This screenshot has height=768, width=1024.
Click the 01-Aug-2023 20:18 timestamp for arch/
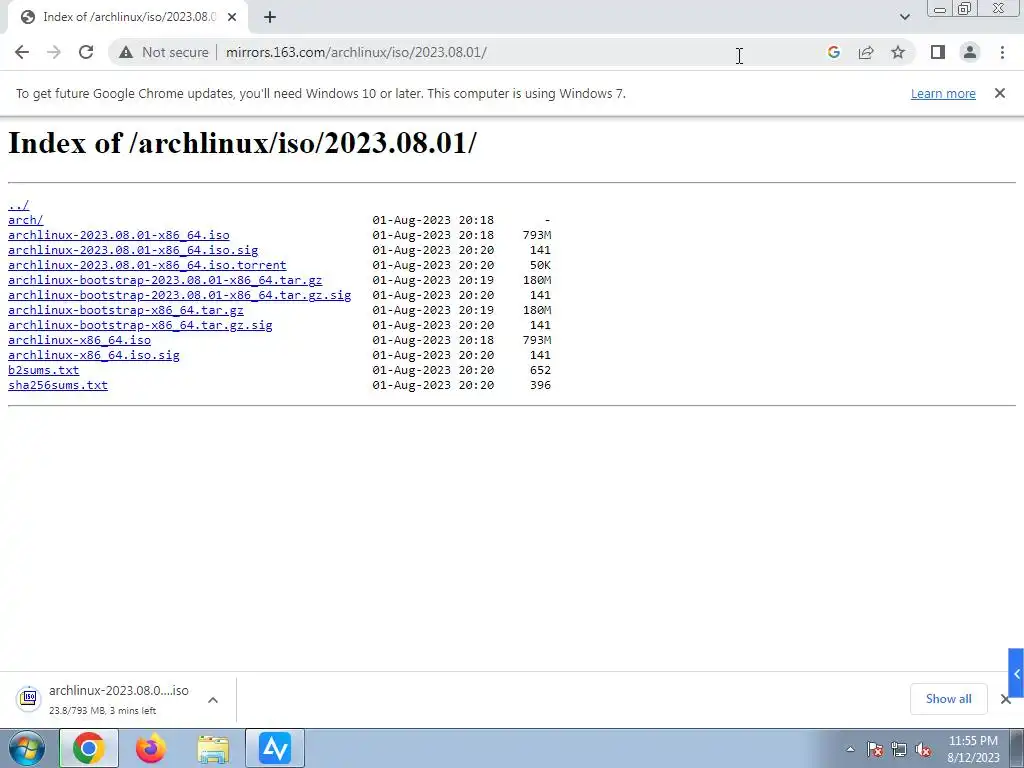click(x=433, y=220)
